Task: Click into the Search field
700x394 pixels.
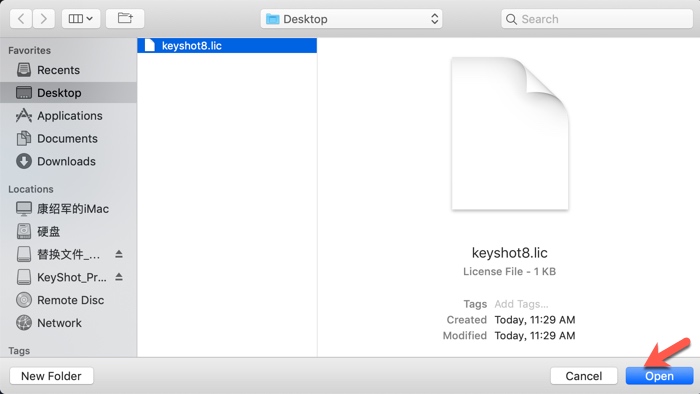Action: click(x=597, y=19)
